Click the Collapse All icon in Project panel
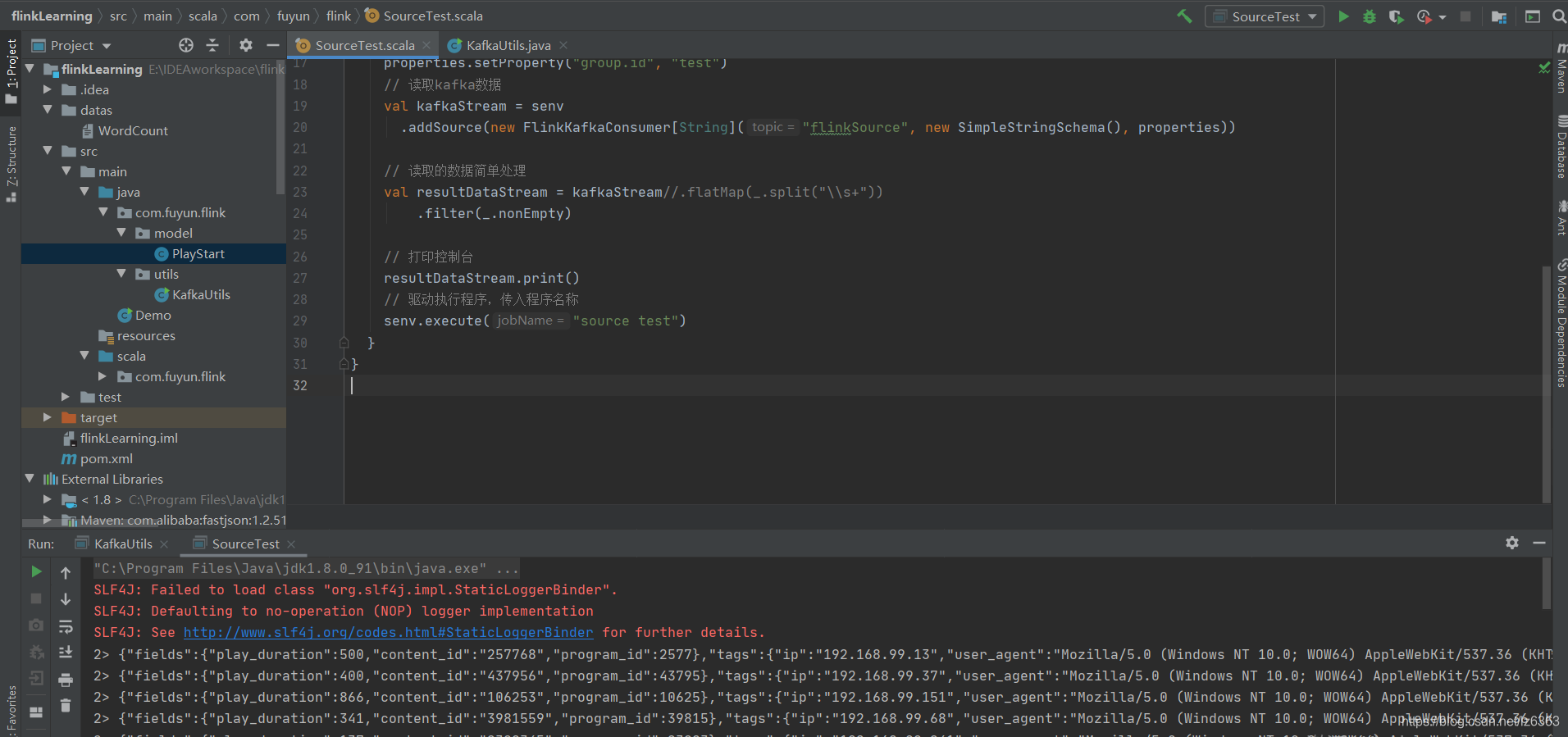 [212, 45]
